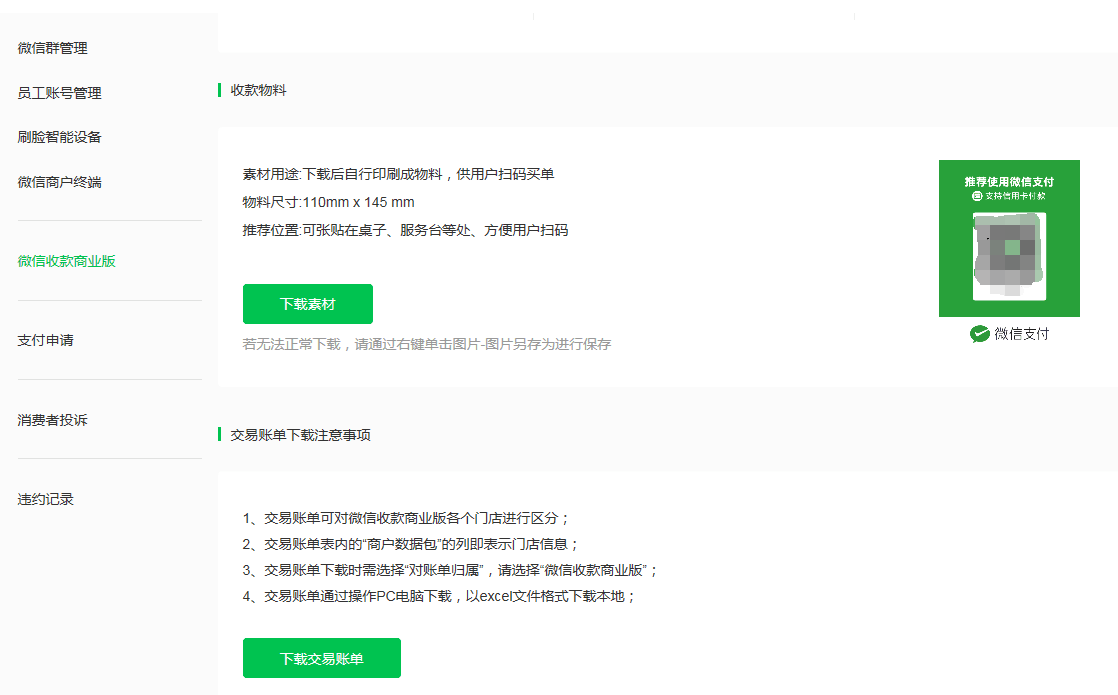Click the 下载素材 button
The height and width of the screenshot is (695, 1118).
click(x=307, y=304)
